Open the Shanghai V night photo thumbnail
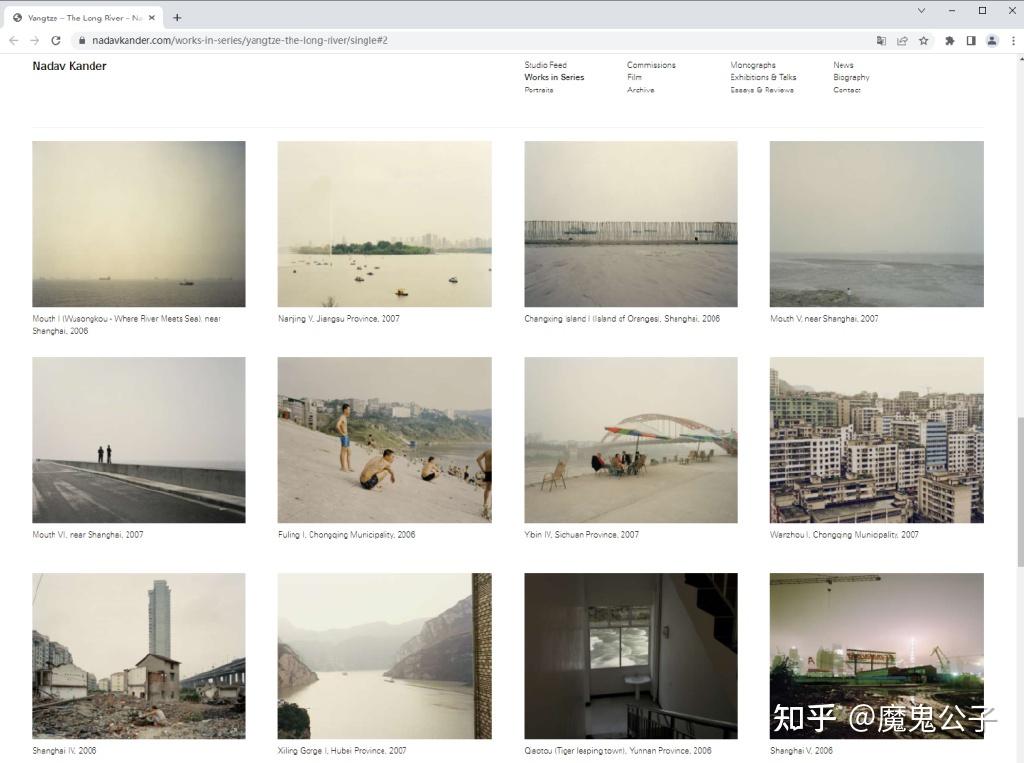 coord(876,656)
